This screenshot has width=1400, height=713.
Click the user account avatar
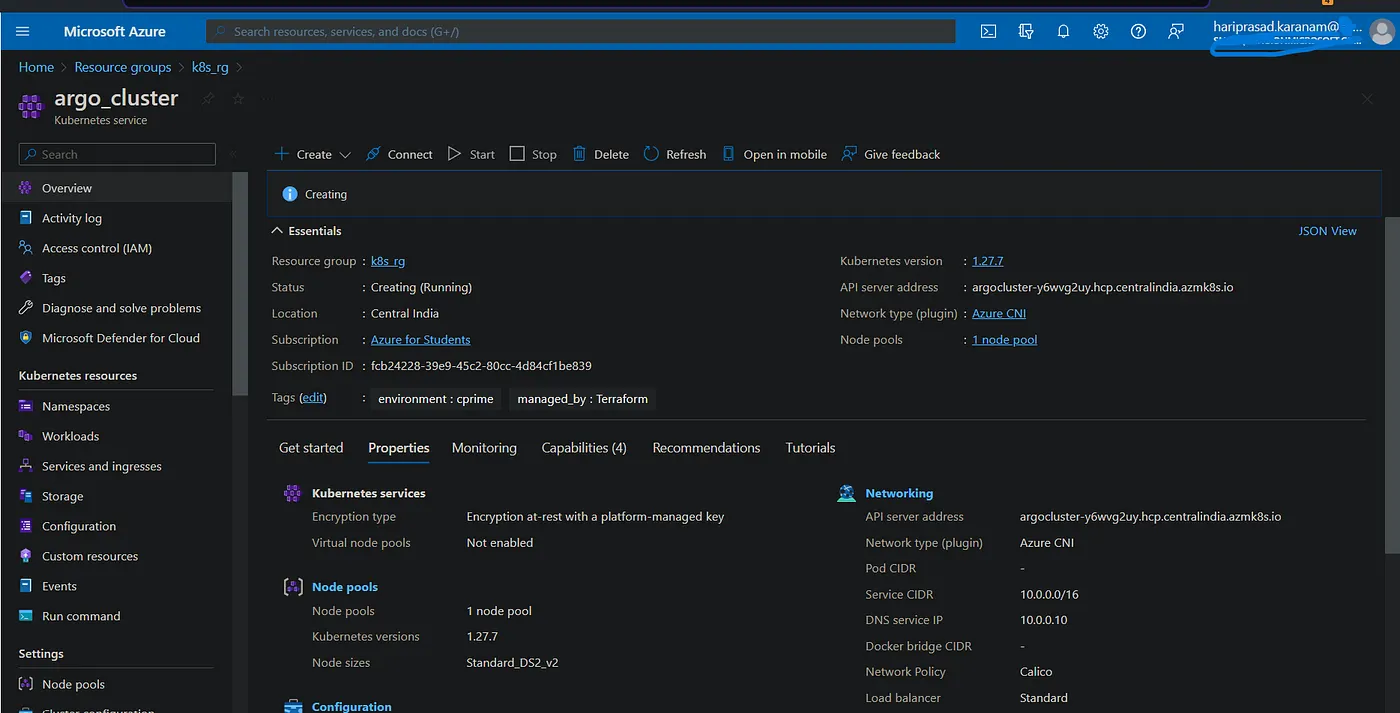pyautogui.click(x=1380, y=32)
